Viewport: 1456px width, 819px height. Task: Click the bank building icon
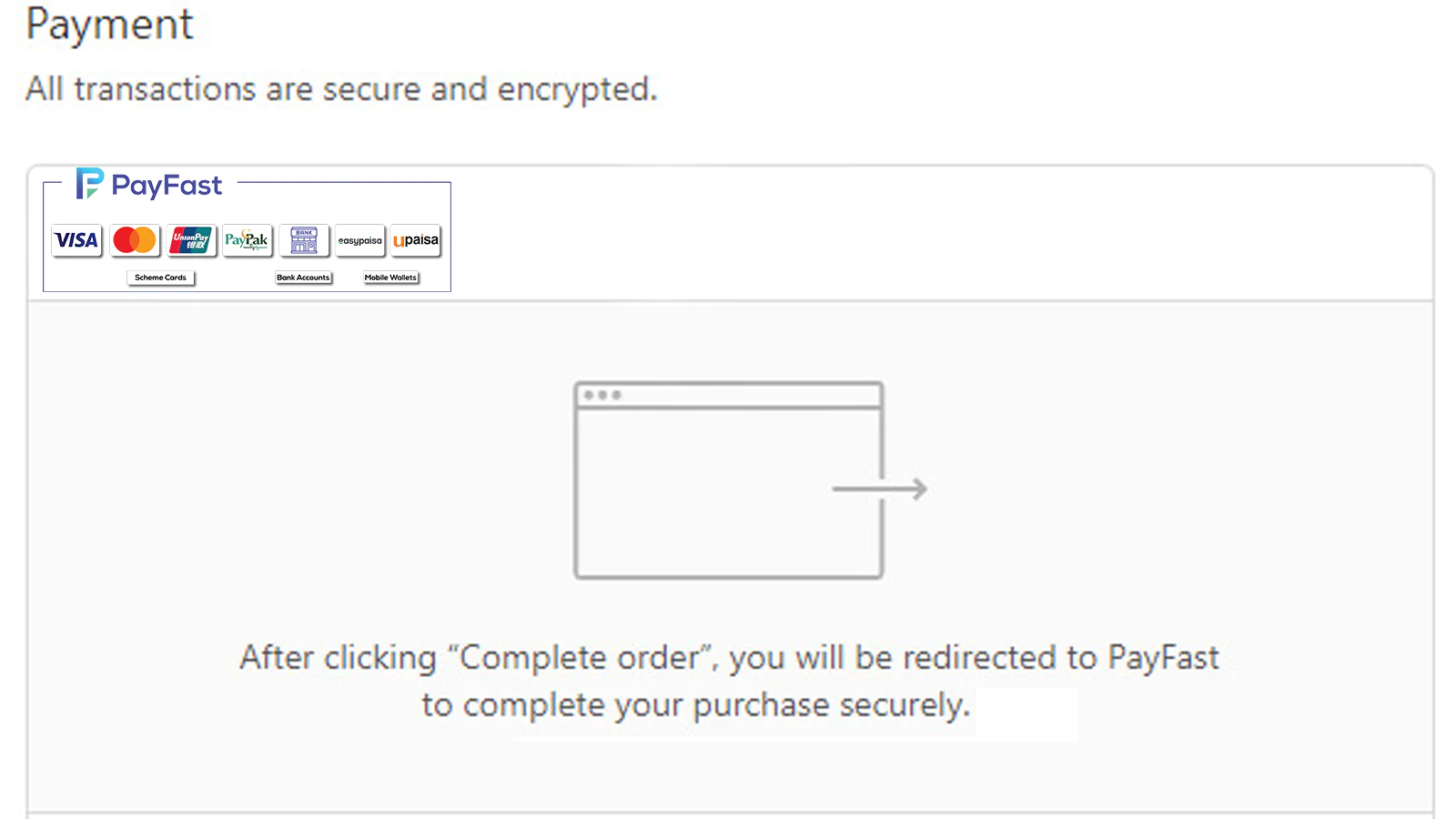click(x=304, y=240)
